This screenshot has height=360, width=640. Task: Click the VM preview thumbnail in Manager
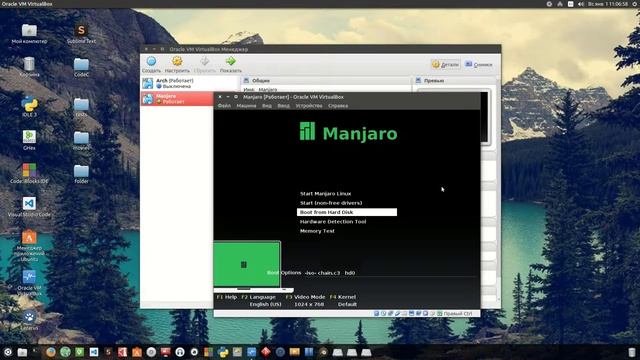[484, 116]
